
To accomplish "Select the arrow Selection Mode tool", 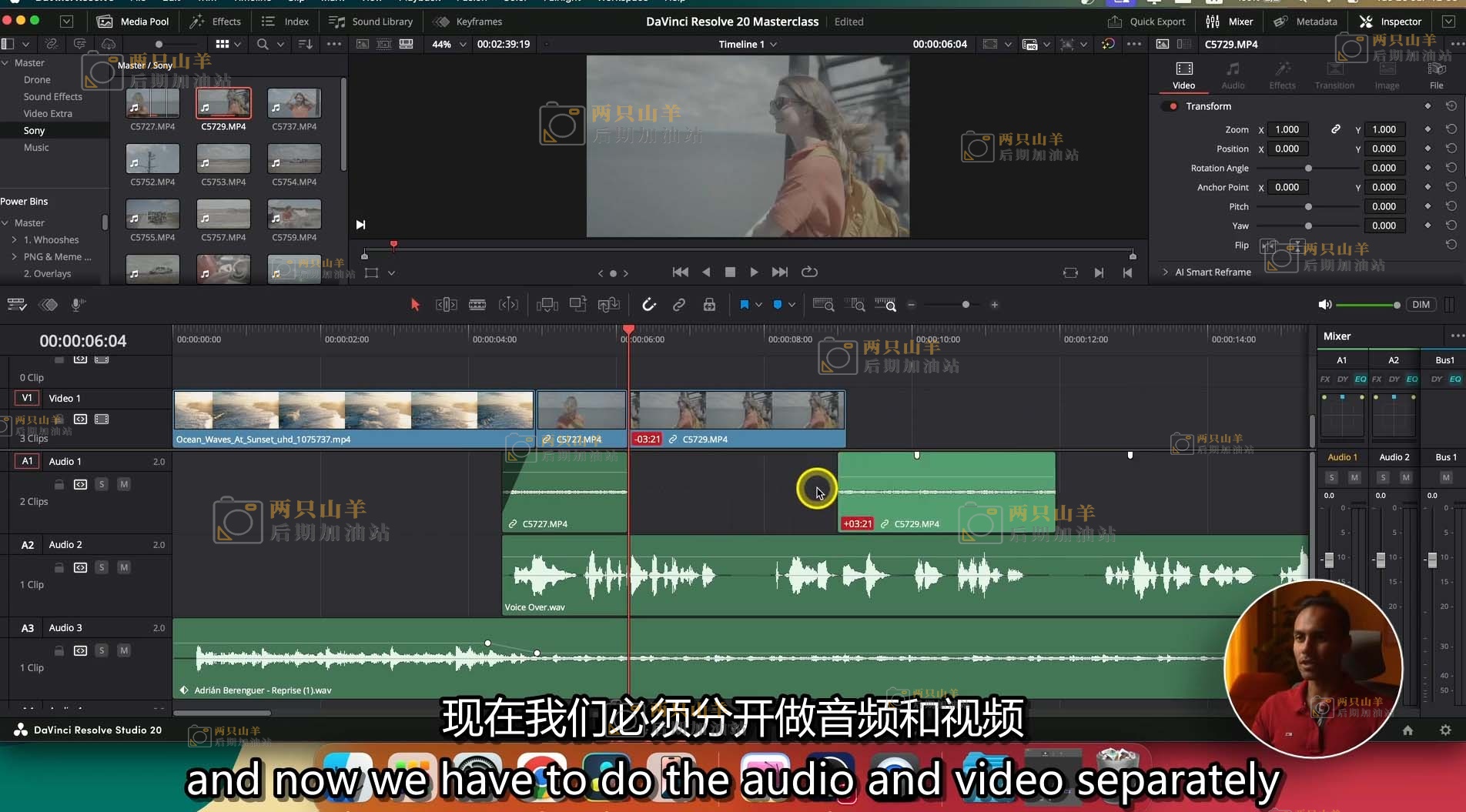I will click(415, 305).
